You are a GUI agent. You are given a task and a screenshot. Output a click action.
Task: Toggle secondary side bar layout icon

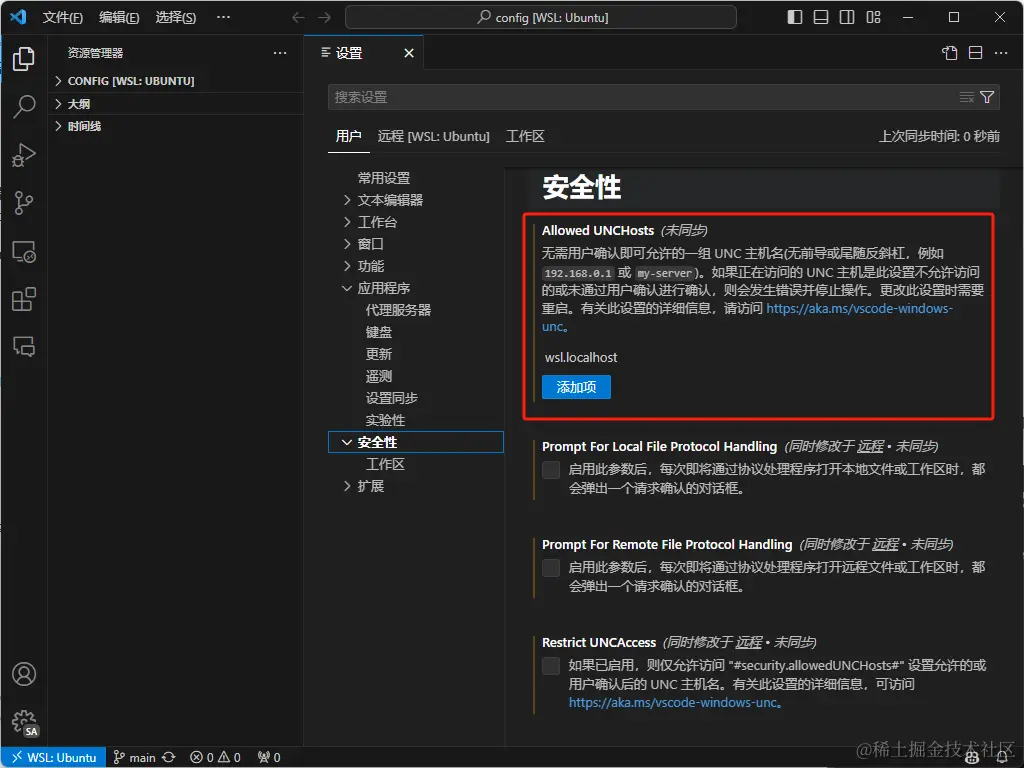point(847,17)
